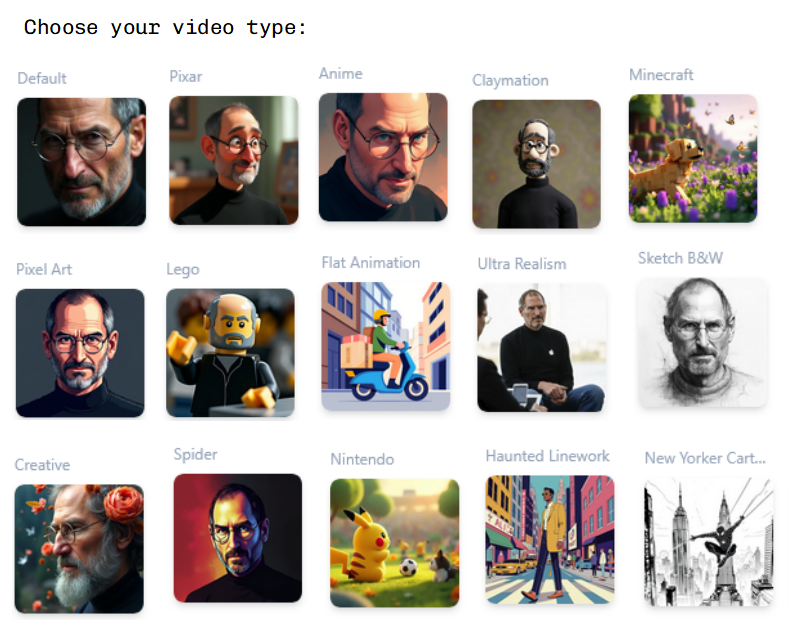Choose the Haunted Linework street thumbnail
Image resolution: width=803 pixels, height=638 pixels.
click(x=550, y=539)
